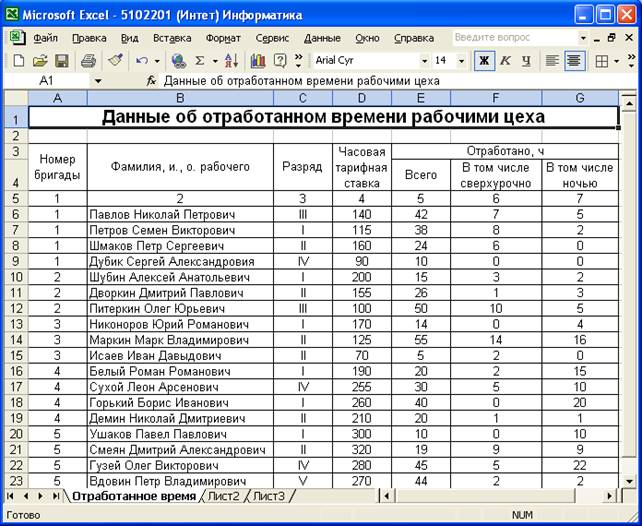Click the Print icon in toolbar
The width and height of the screenshot is (642, 526).
(x=87, y=61)
